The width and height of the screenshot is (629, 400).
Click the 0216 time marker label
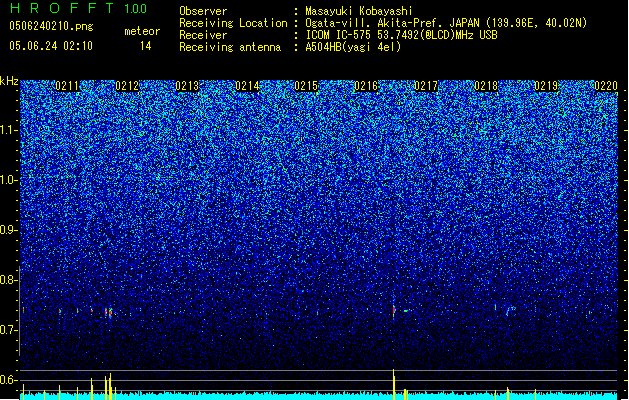tap(366, 86)
